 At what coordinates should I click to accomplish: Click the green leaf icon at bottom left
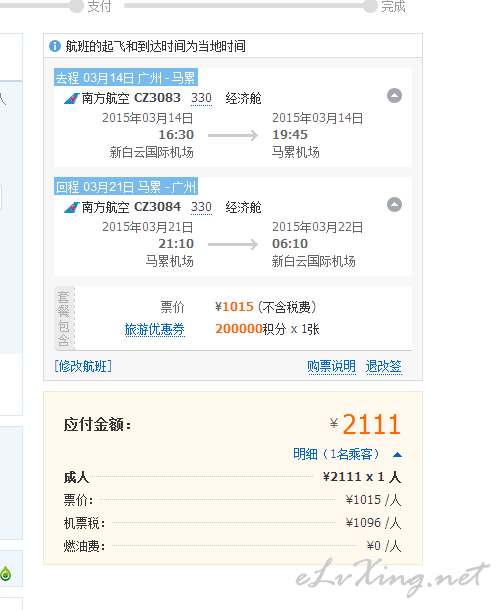(6, 573)
